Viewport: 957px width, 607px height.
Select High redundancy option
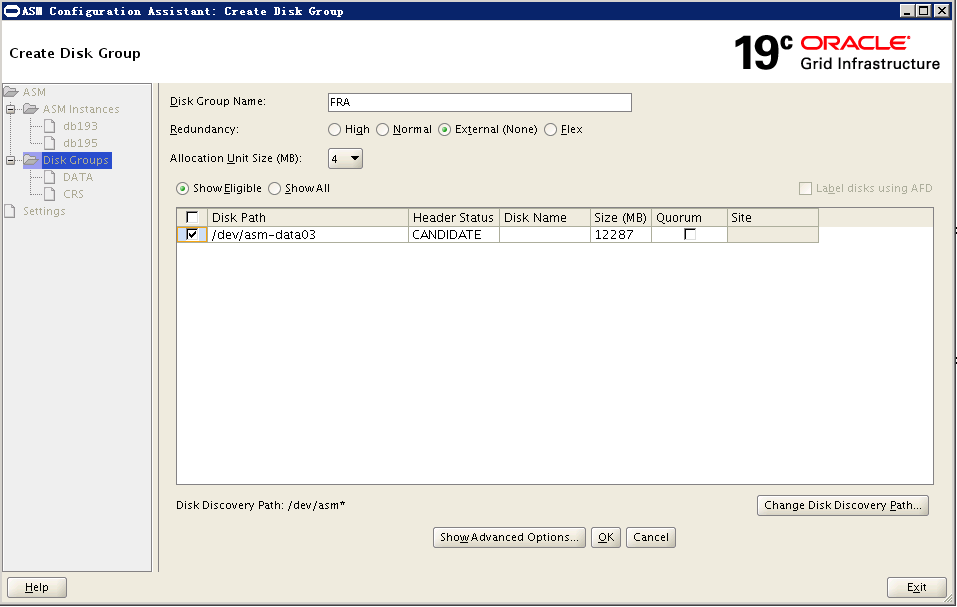pyautogui.click(x=334, y=130)
